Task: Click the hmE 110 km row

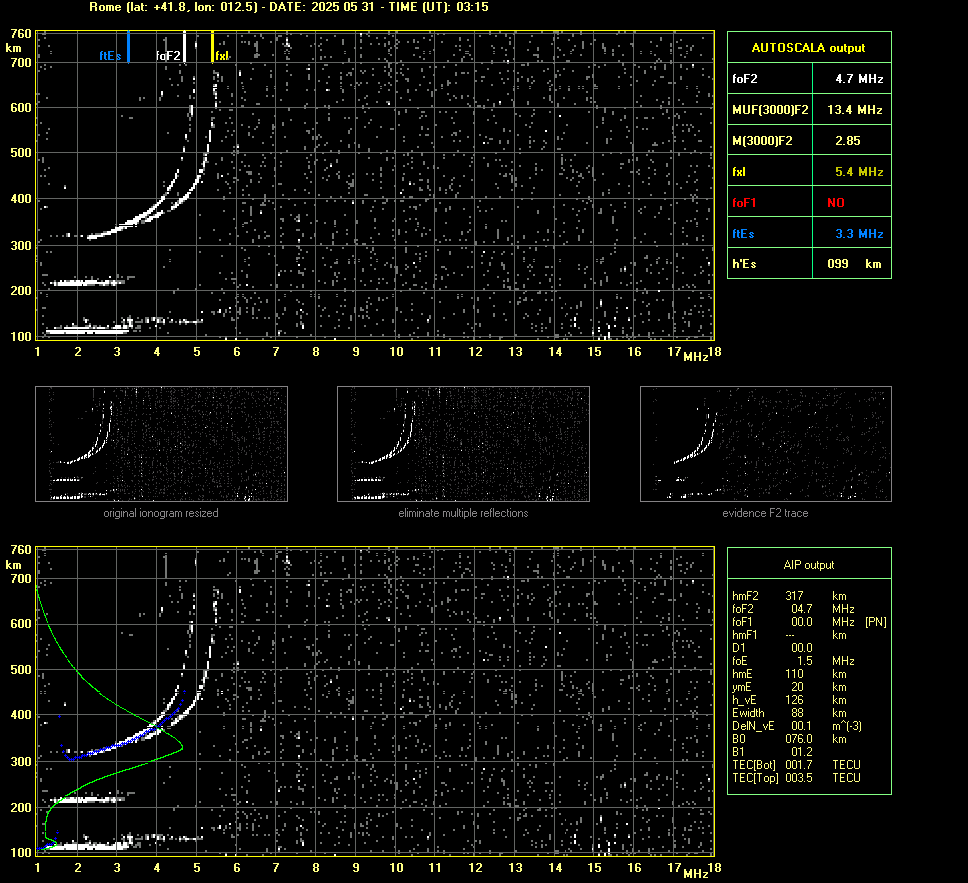Action: (x=789, y=674)
